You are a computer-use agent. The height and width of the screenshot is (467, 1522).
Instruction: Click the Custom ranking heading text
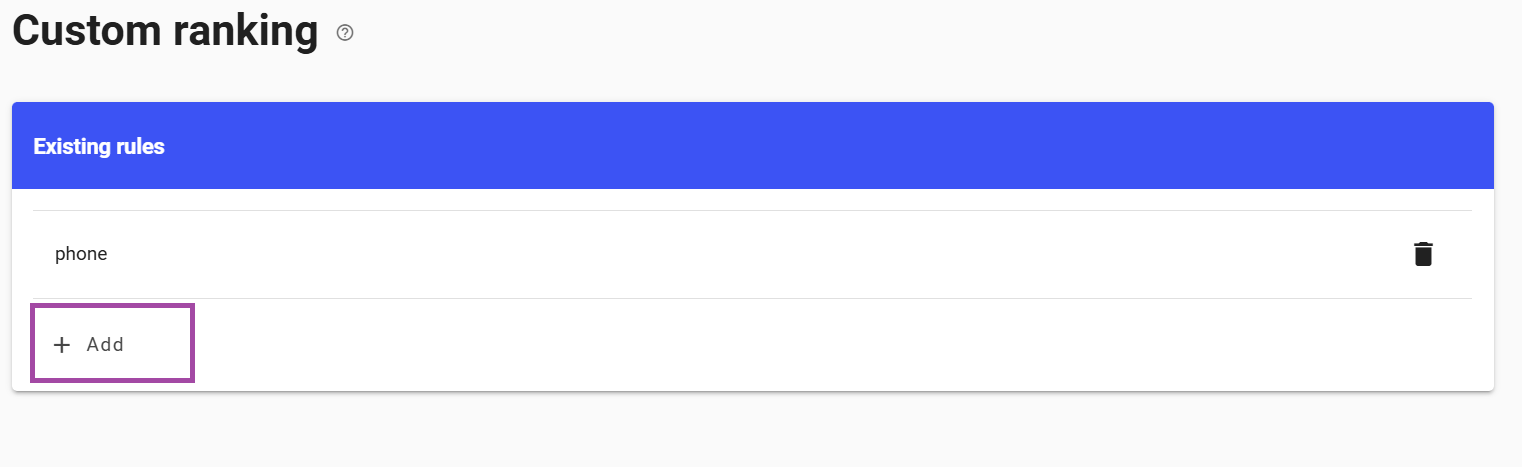point(165,31)
